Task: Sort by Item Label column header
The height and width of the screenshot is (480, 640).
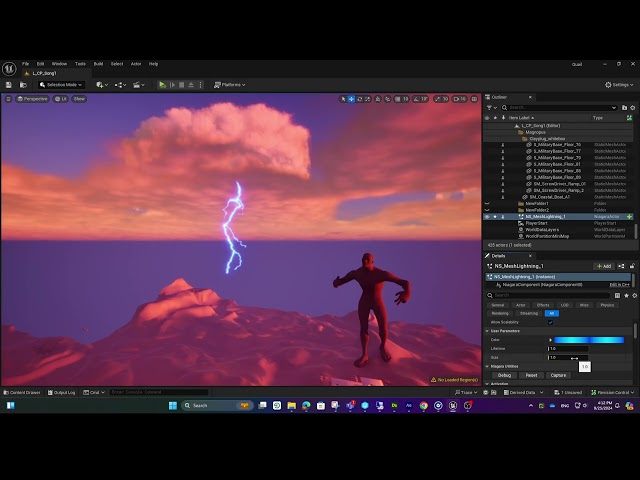Action: pyautogui.click(x=521, y=118)
